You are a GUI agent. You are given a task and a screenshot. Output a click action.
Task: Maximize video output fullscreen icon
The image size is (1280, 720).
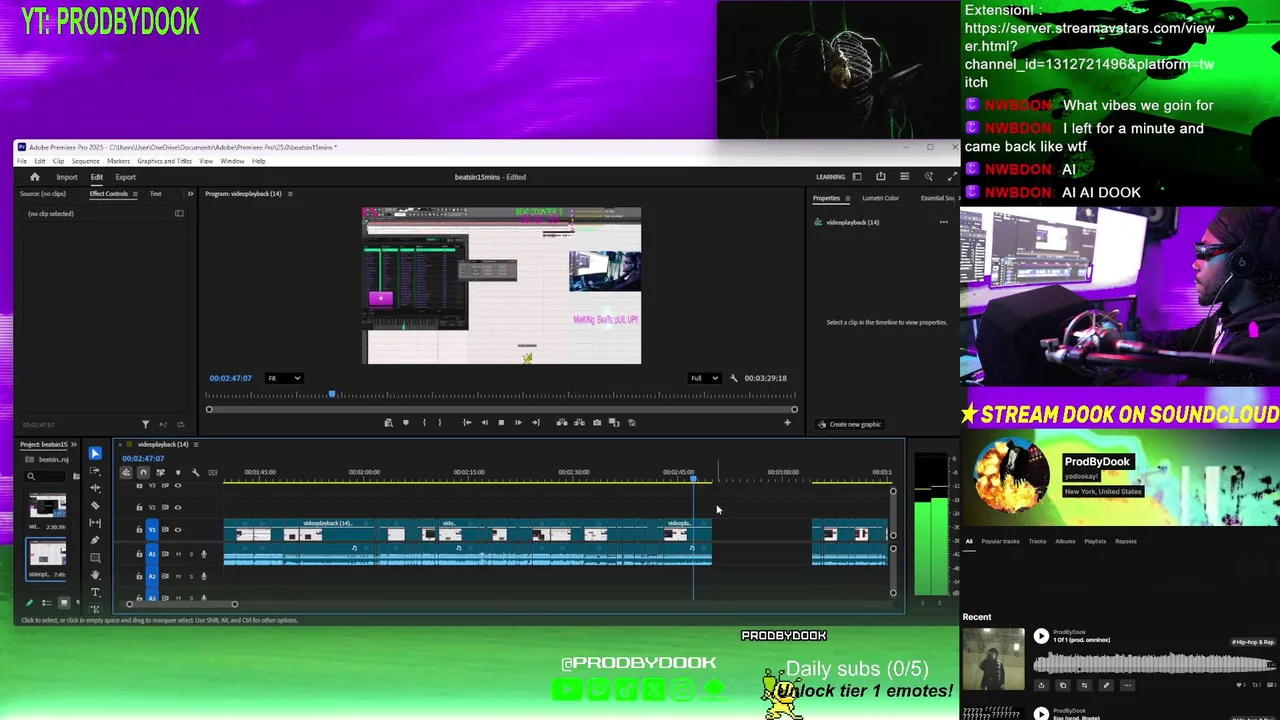coord(952,177)
